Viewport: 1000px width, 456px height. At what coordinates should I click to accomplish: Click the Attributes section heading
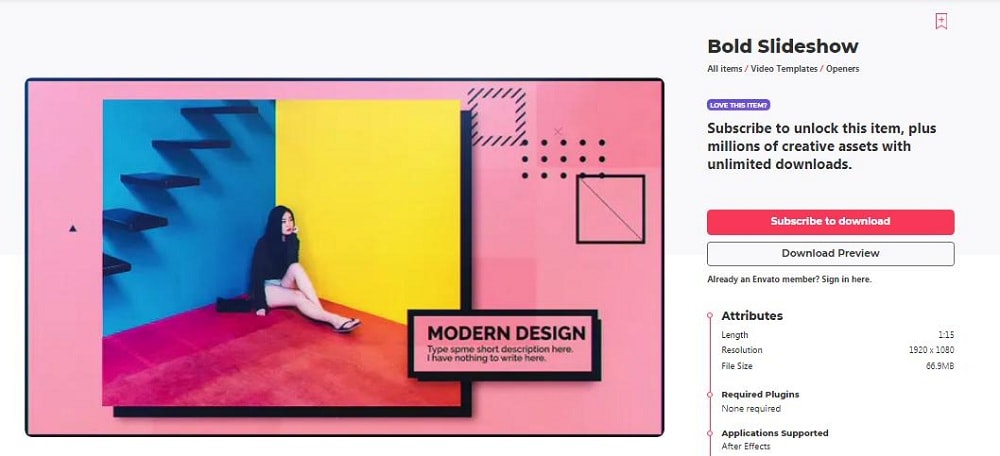[752, 316]
